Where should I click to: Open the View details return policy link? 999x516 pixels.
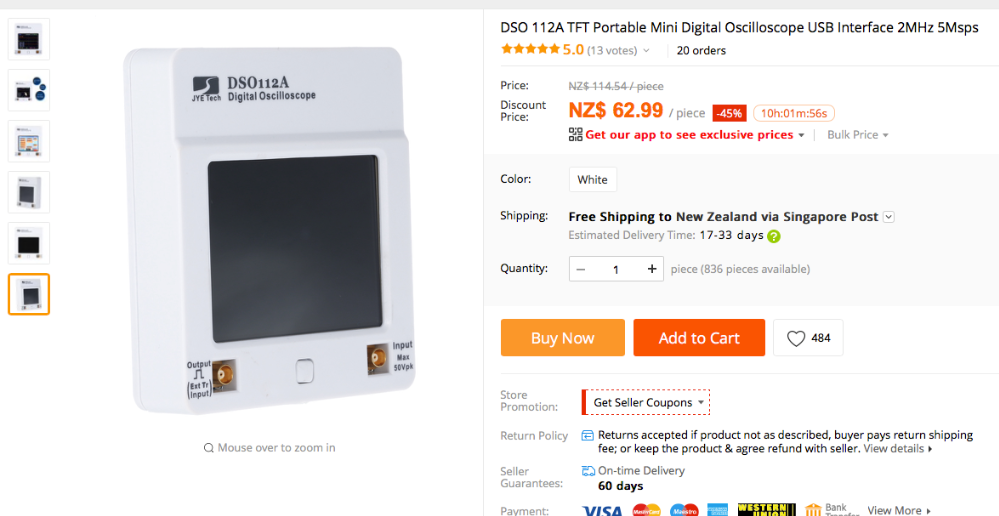pyautogui.click(x=898, y=448)
